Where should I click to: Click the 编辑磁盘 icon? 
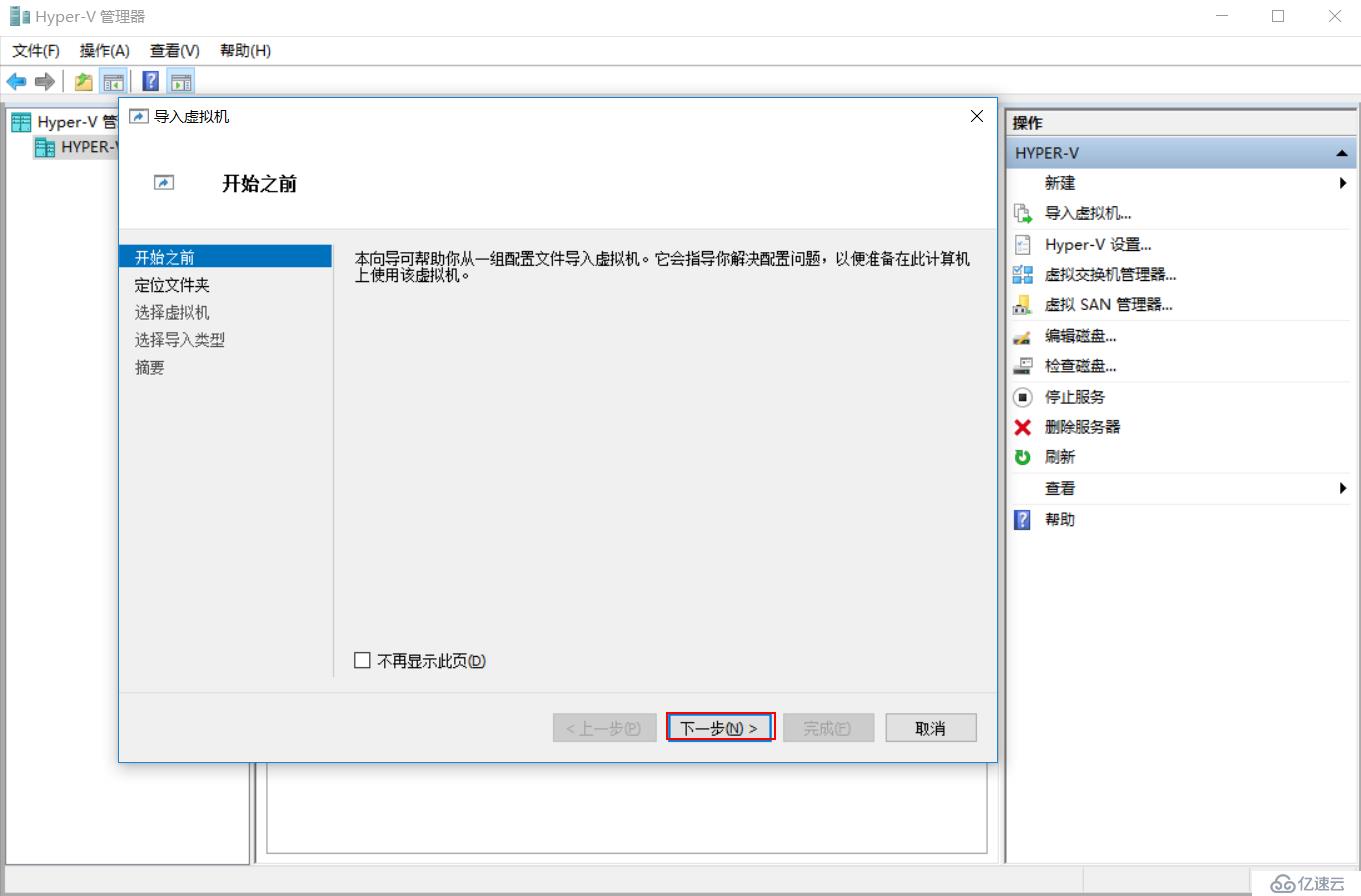1022,336
